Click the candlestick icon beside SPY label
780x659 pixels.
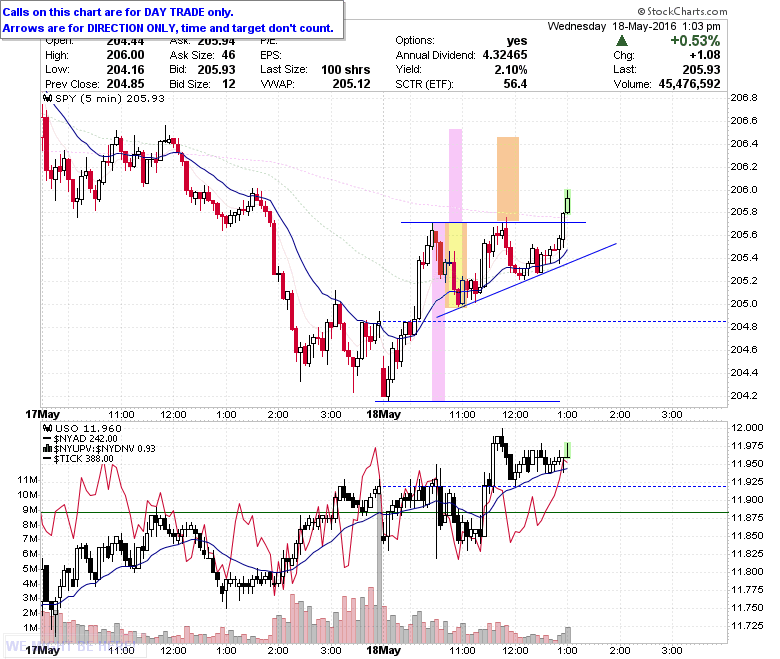tap(47, 98)
